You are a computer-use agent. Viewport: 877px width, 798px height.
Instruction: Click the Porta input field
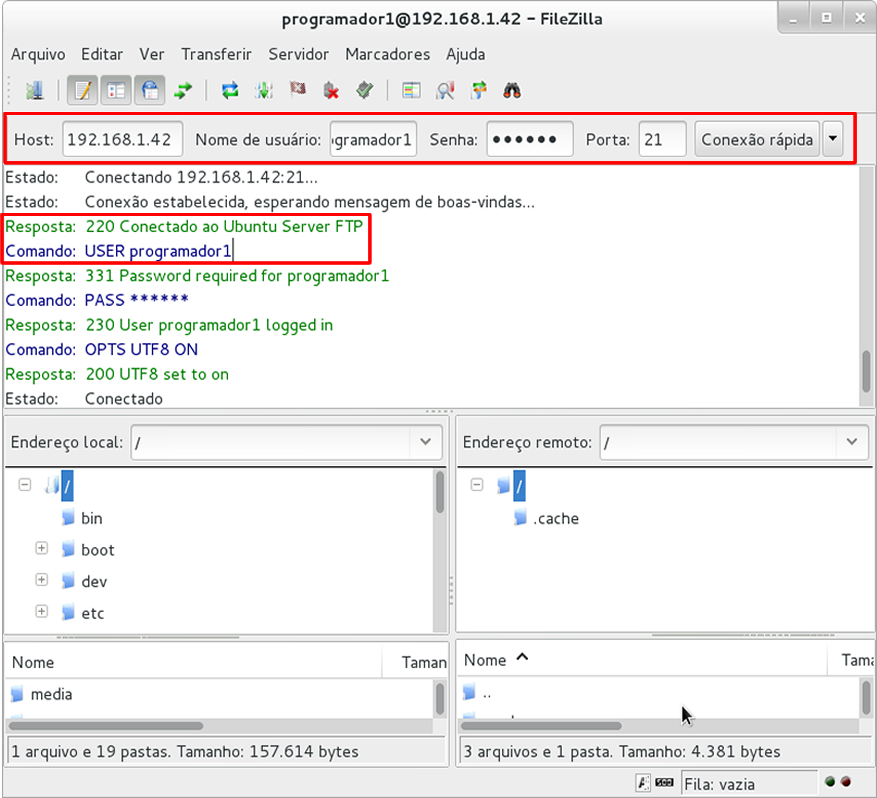click(662, 139)
